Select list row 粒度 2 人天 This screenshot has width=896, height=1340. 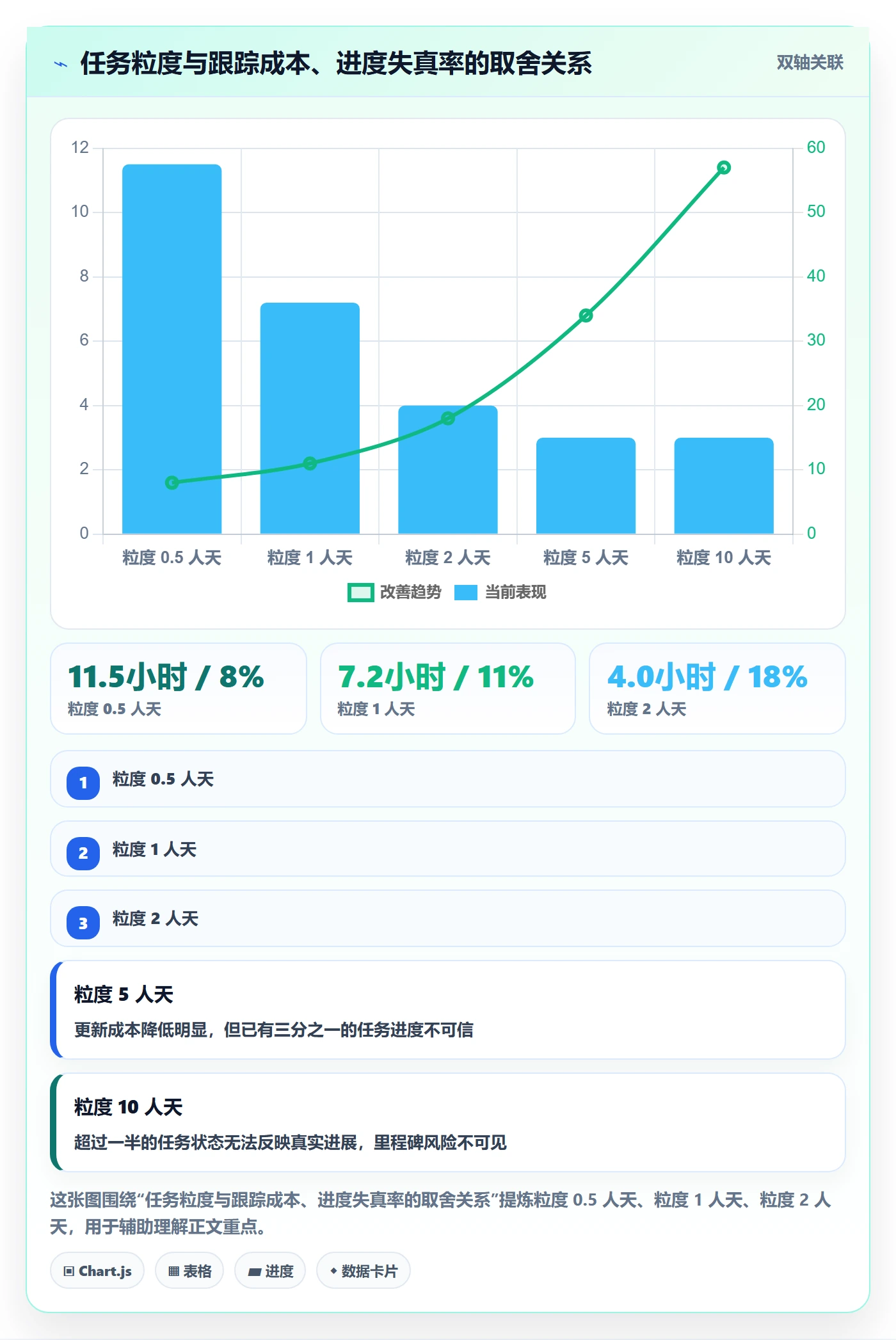[x=448, y=919]
